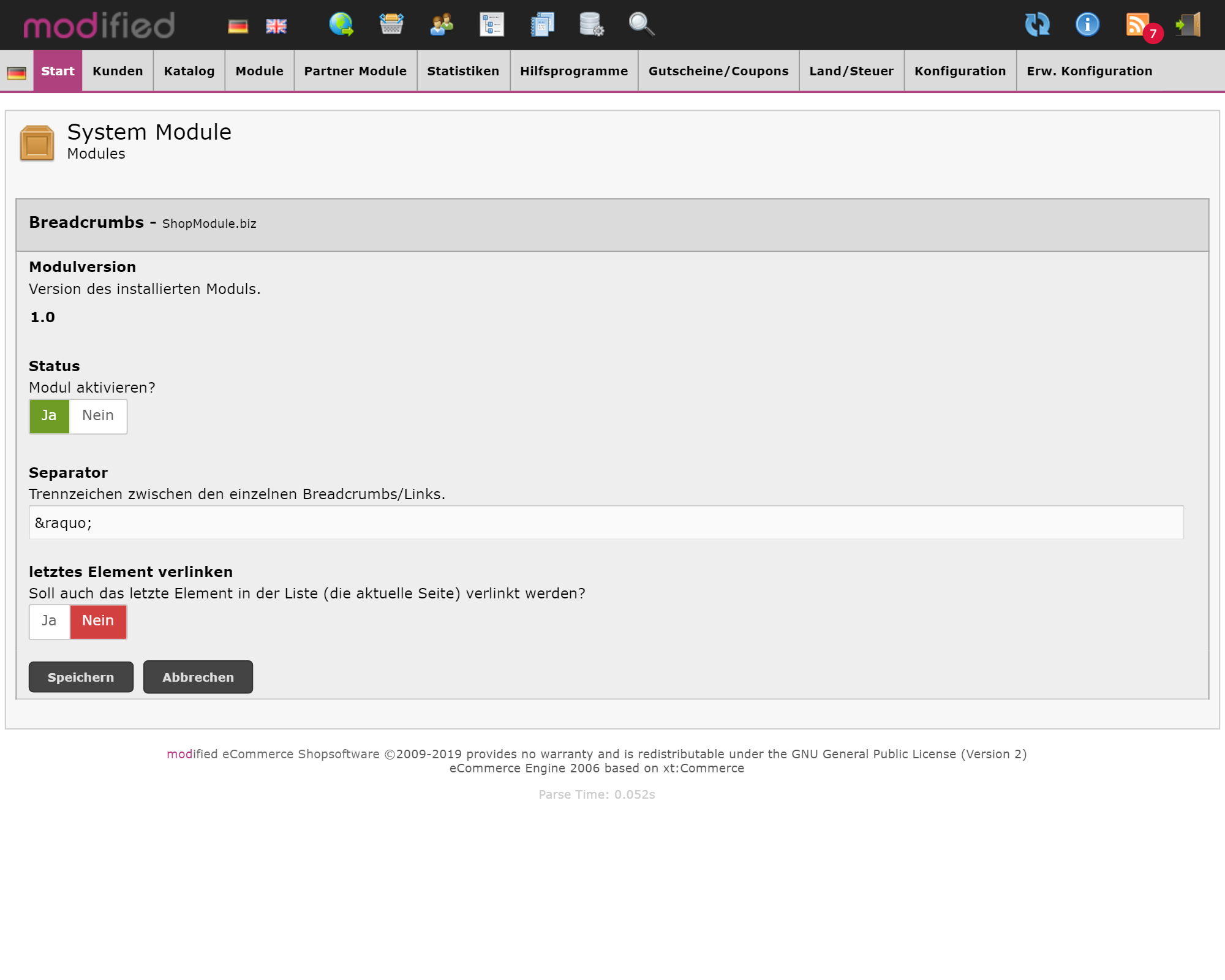Image resolution: width=1225 pixels, height=980 pixels.
Task: Switch language with the UK flag icon
Action: point(276,26)
